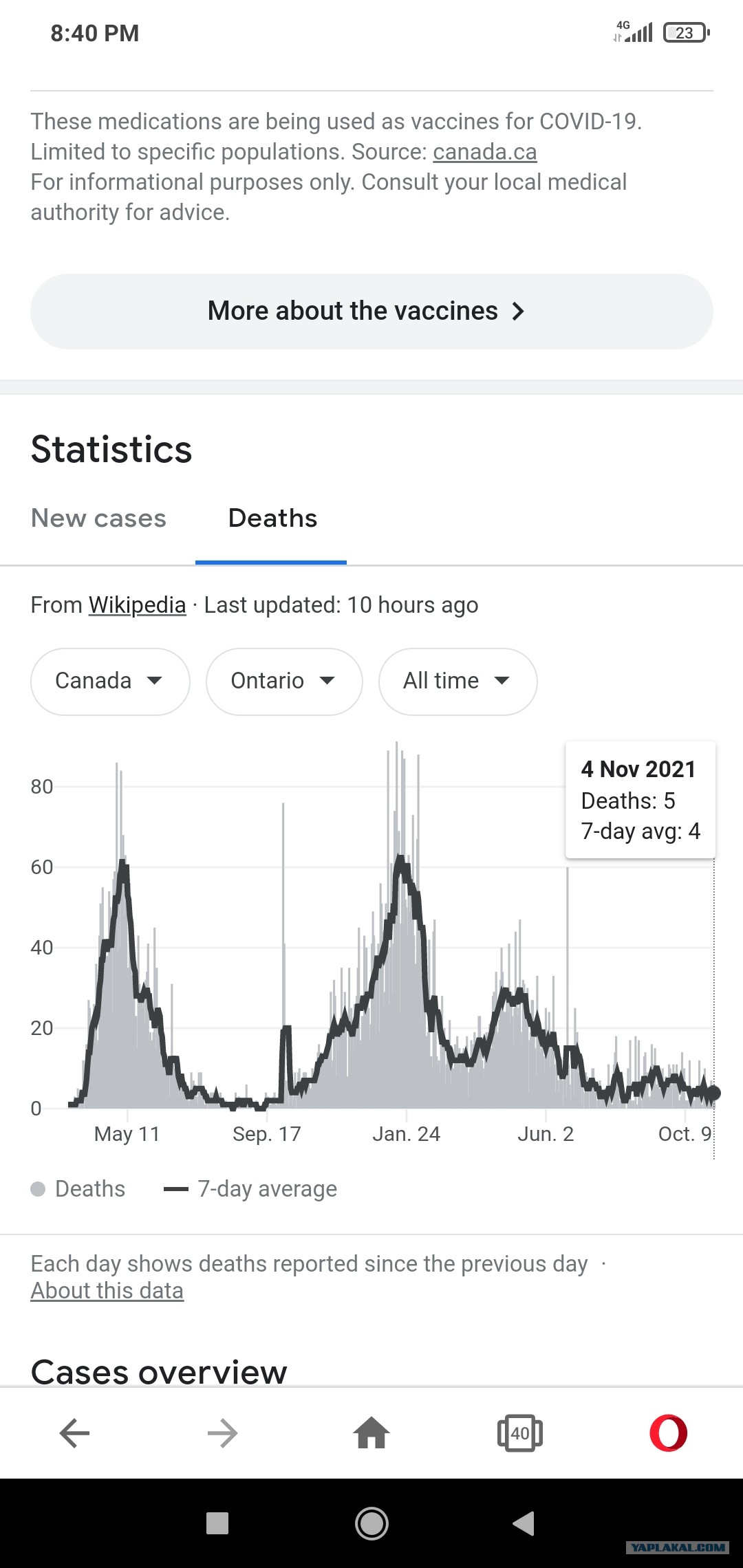The image size is (743, 1568).
Task: Open the Wikipedia source link
Action: 137,605
